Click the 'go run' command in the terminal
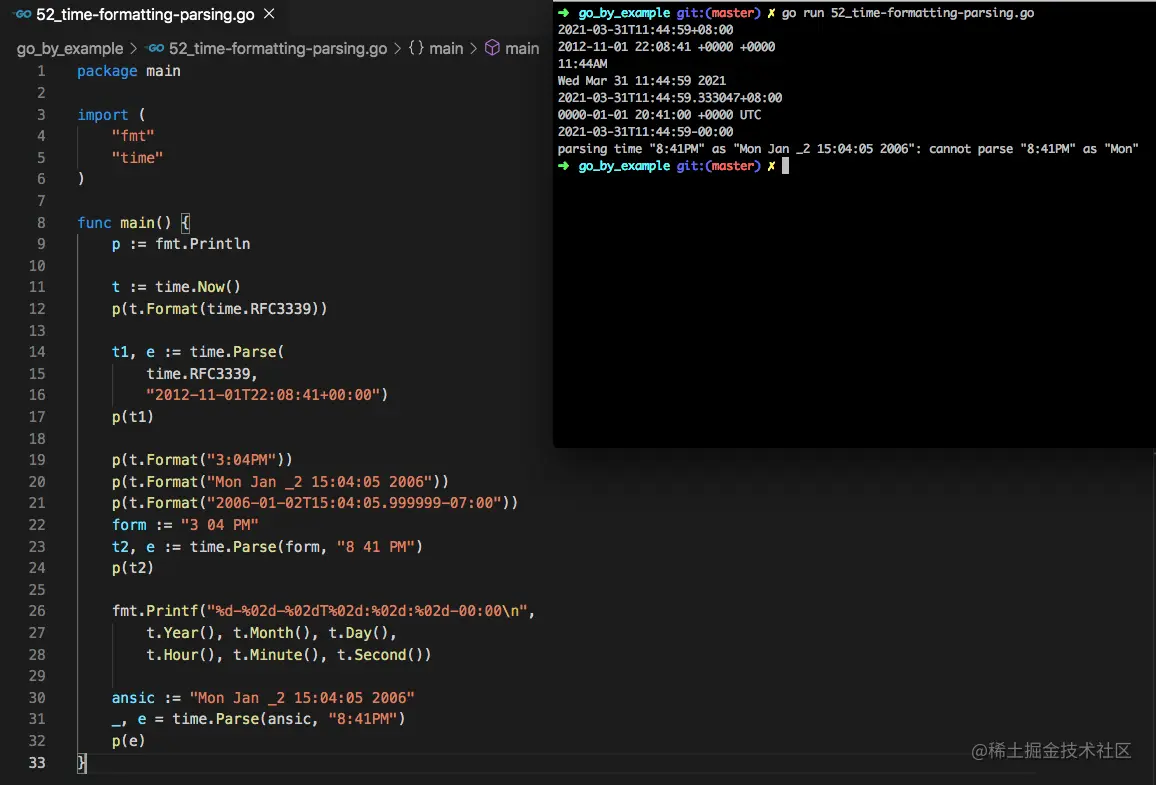1156x785 pixels. 908,13
